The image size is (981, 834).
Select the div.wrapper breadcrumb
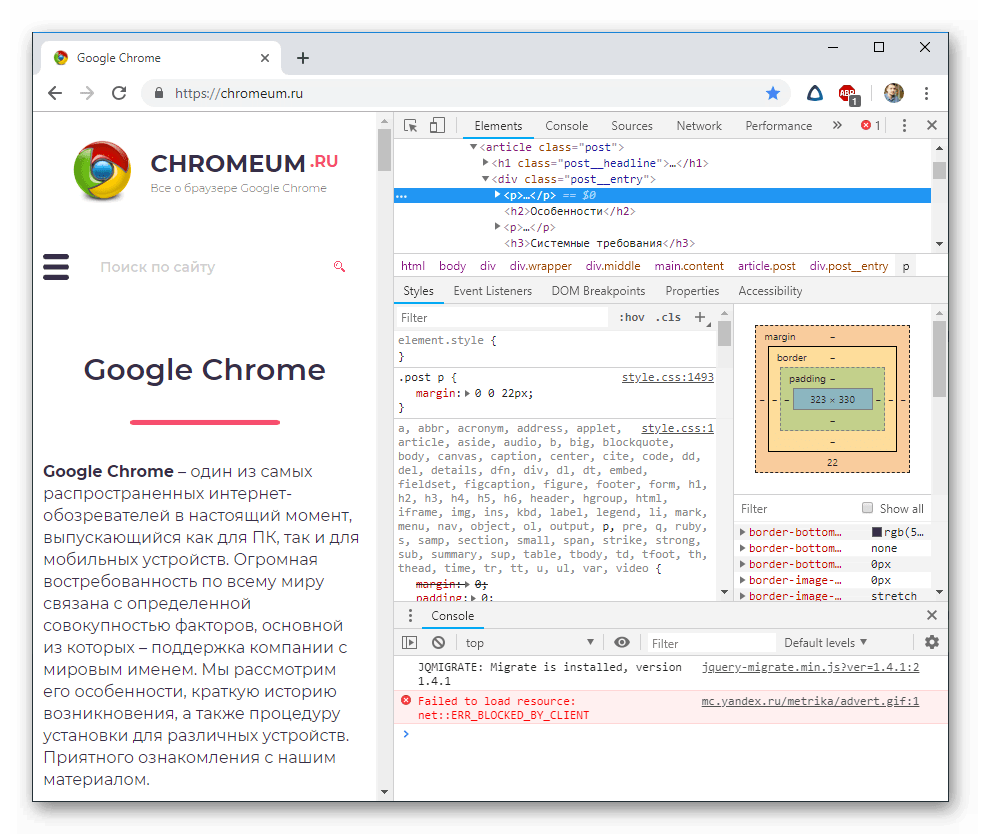(541, 266)
